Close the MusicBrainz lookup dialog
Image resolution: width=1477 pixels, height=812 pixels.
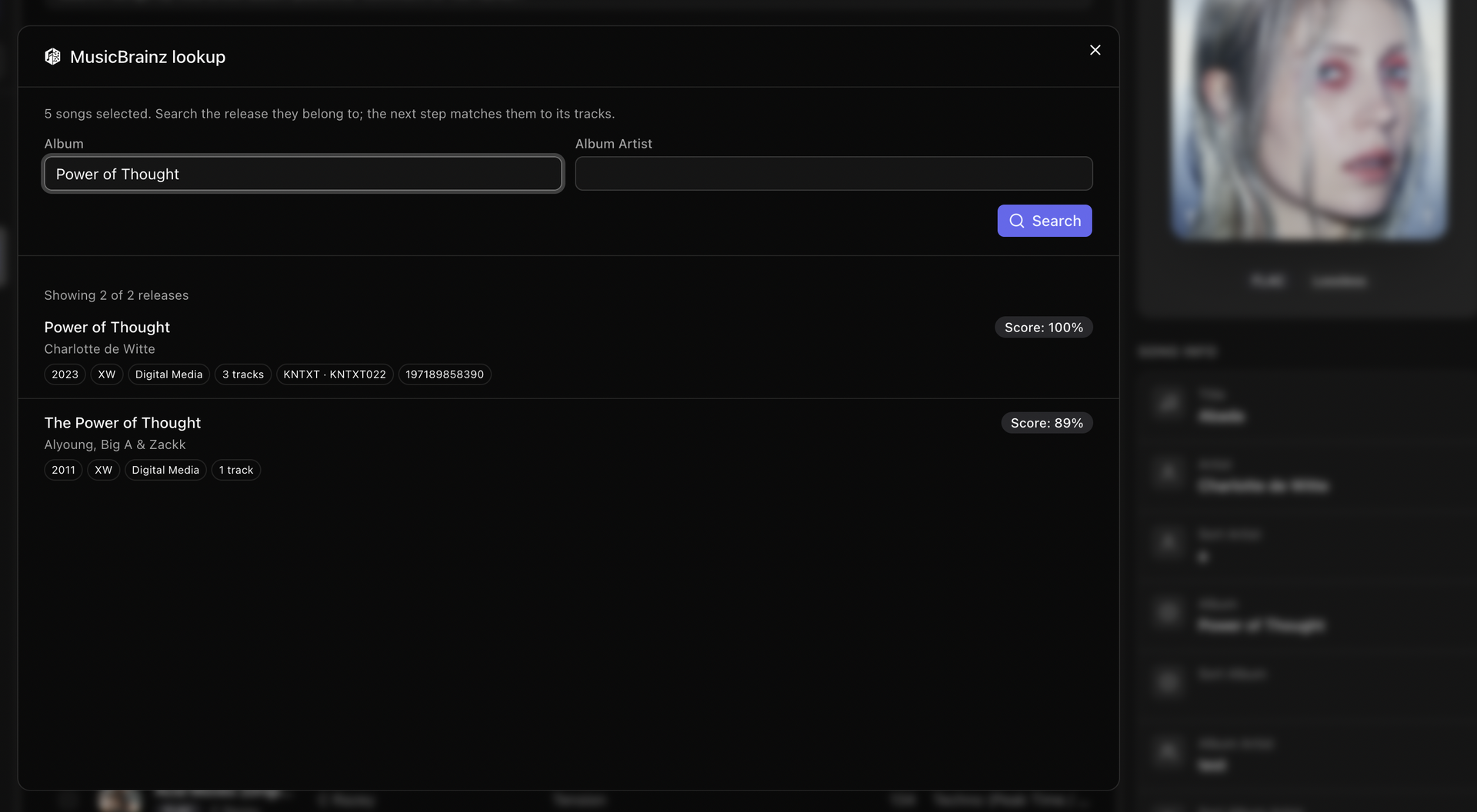(1095, 50)
